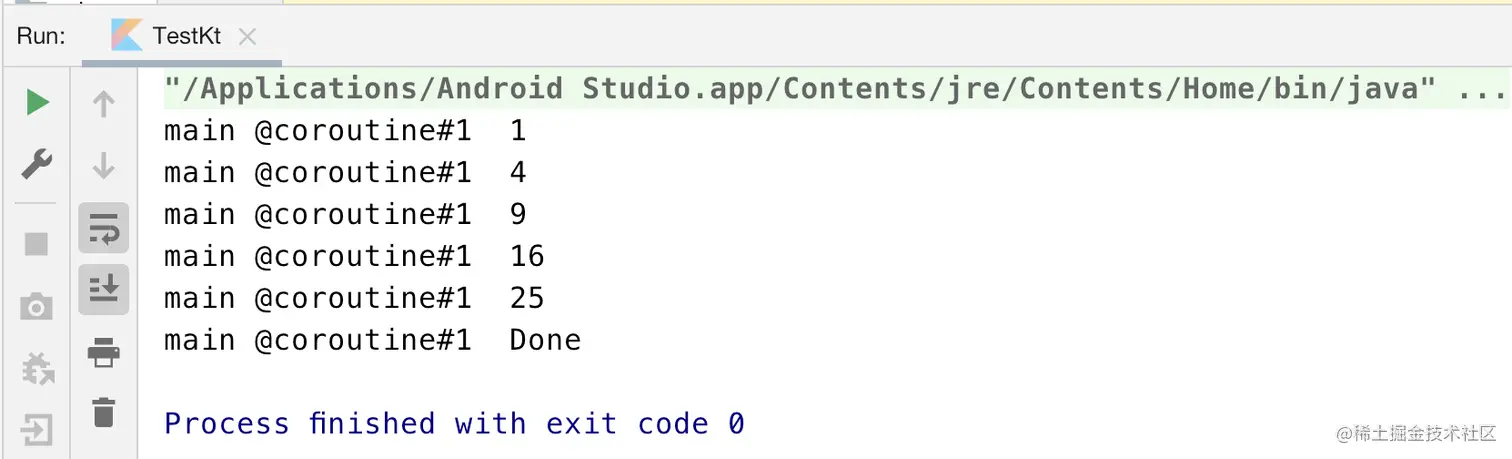Click the gray stop process icon

click(37, 243)
